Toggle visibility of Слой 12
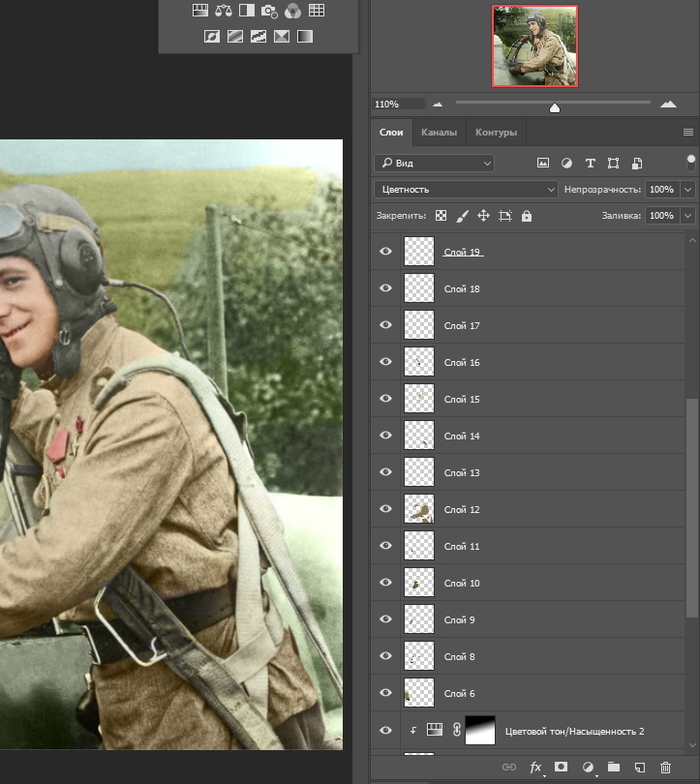This screenshot has width=700, height=784. 386,509
